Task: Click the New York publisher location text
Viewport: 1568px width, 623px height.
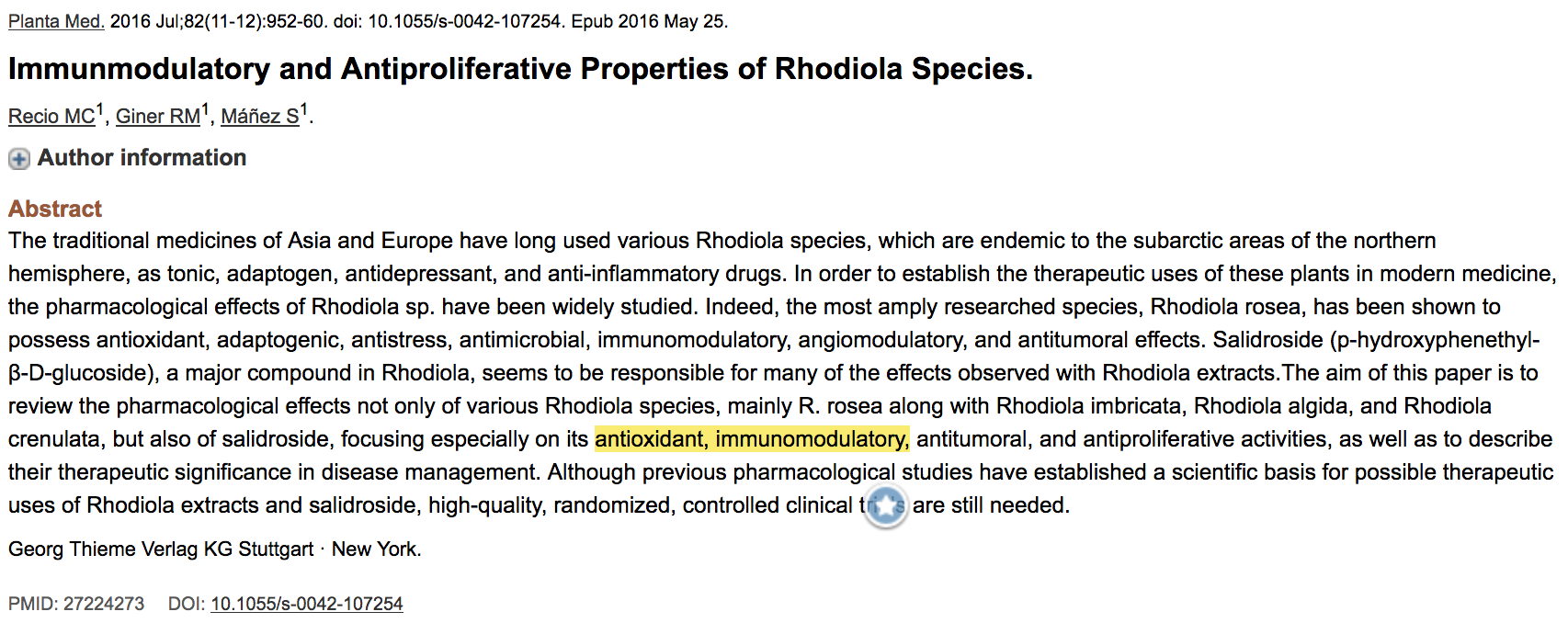Action: pos(375,549)
